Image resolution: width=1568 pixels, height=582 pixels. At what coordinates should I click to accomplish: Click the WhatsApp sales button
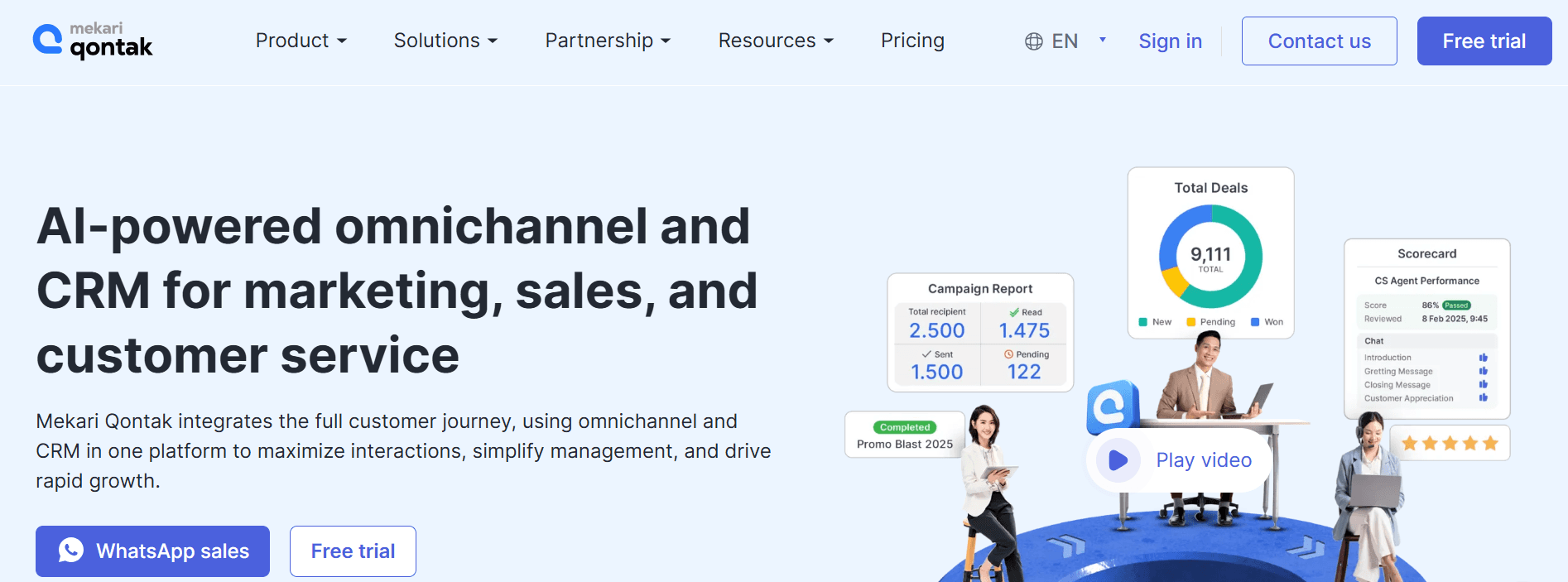click(152, 551)
